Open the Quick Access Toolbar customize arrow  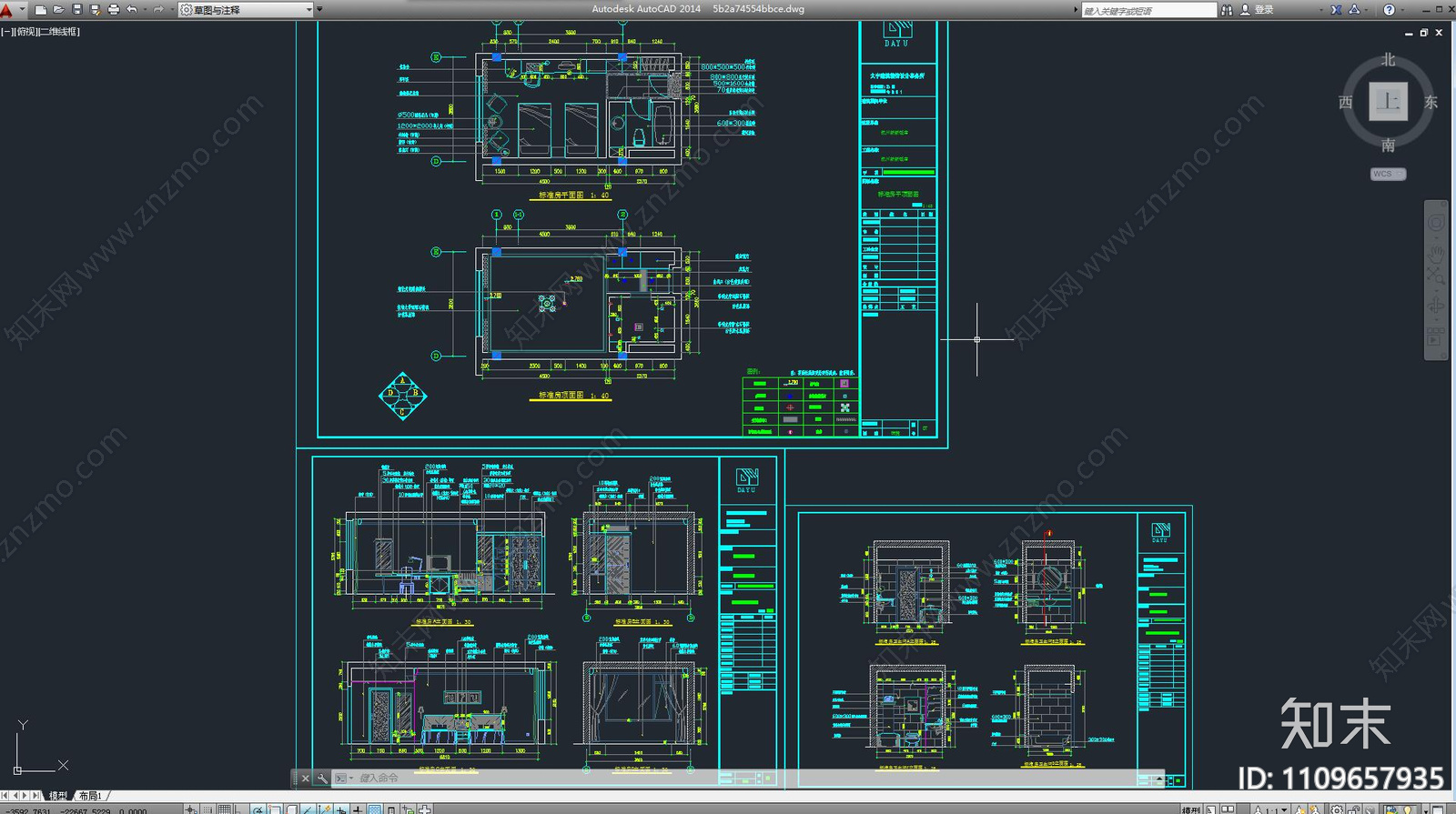pos(319,10)
